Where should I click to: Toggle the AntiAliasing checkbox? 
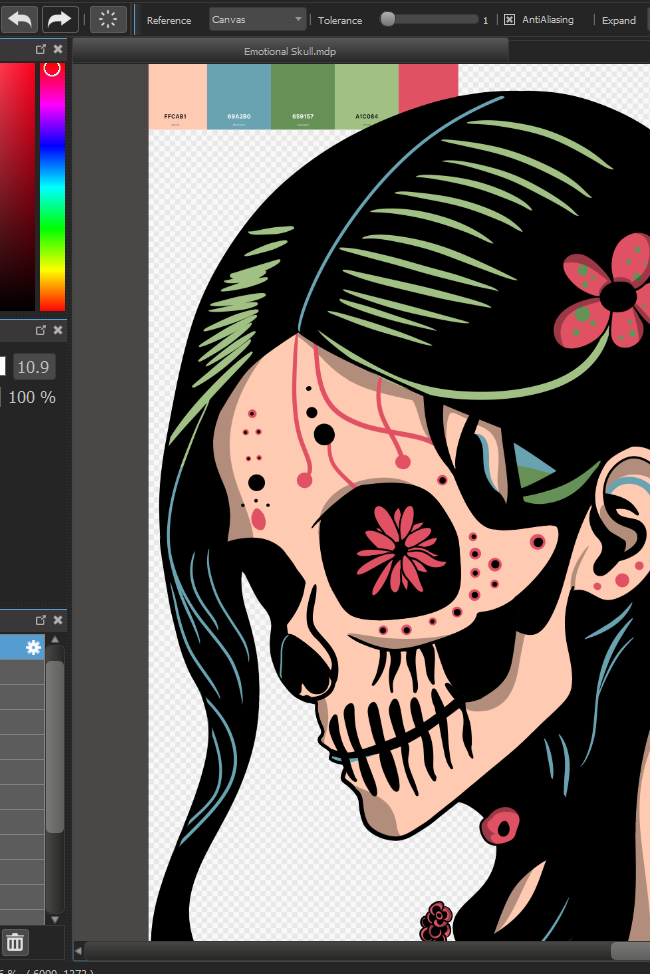pos(509,19)
